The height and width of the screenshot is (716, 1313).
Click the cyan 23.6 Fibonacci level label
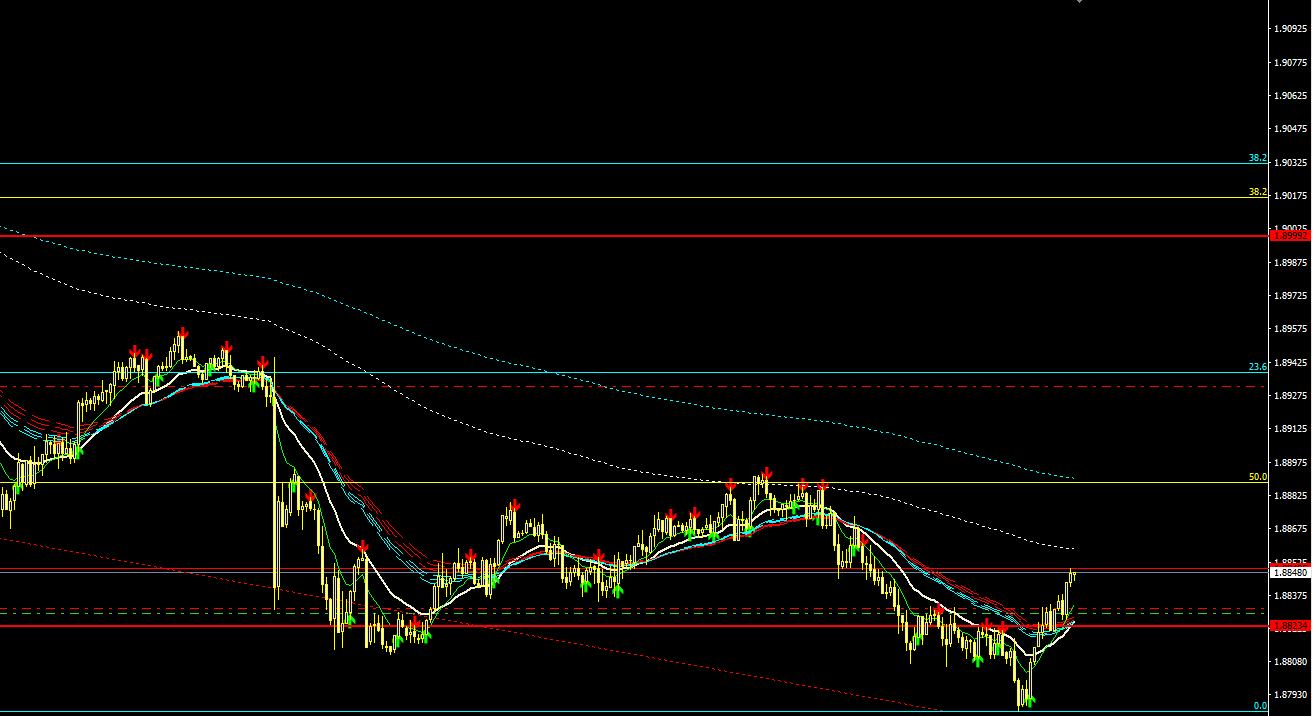click(x=1257, y=367)
